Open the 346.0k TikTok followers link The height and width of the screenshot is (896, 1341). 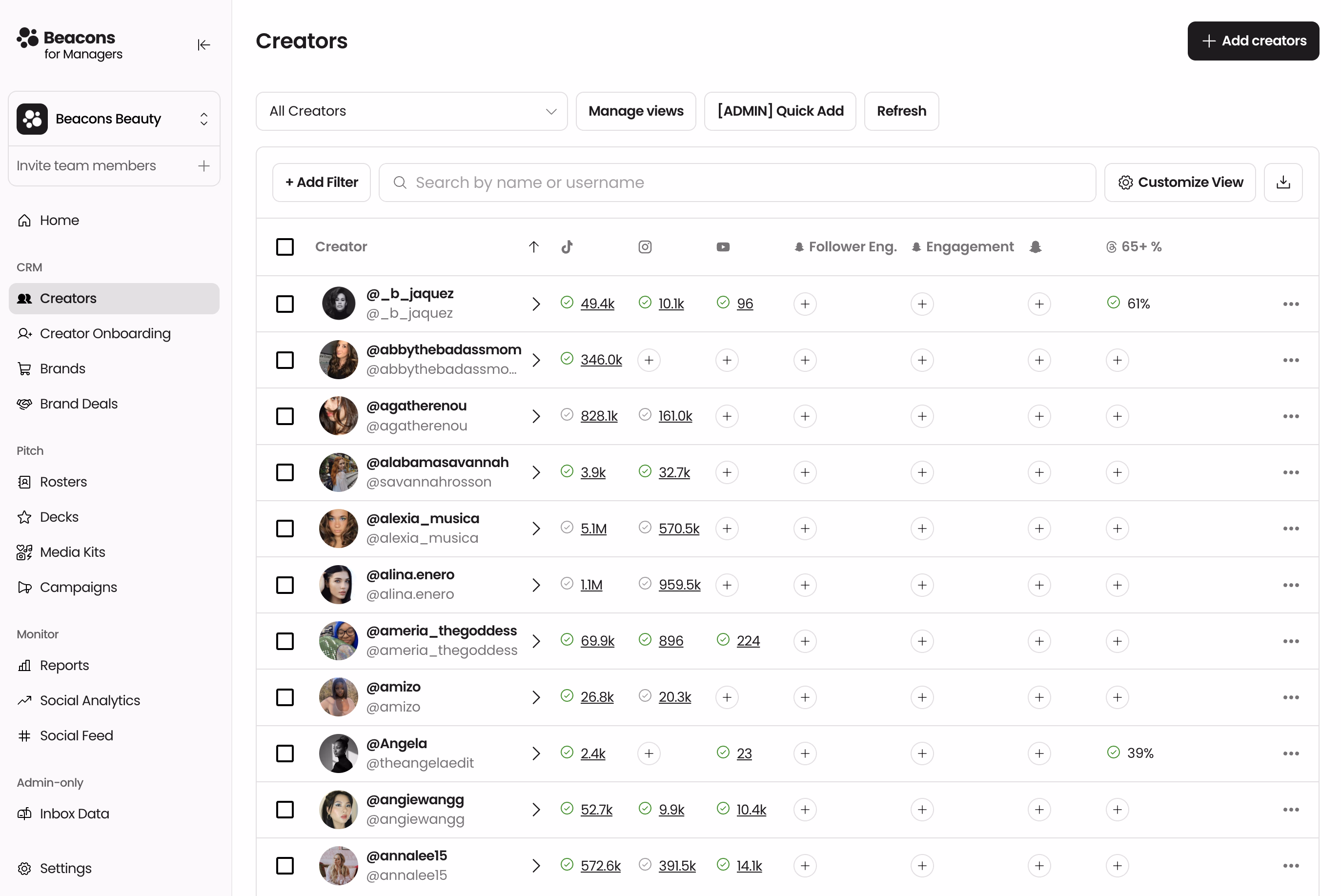pos(601,360)
